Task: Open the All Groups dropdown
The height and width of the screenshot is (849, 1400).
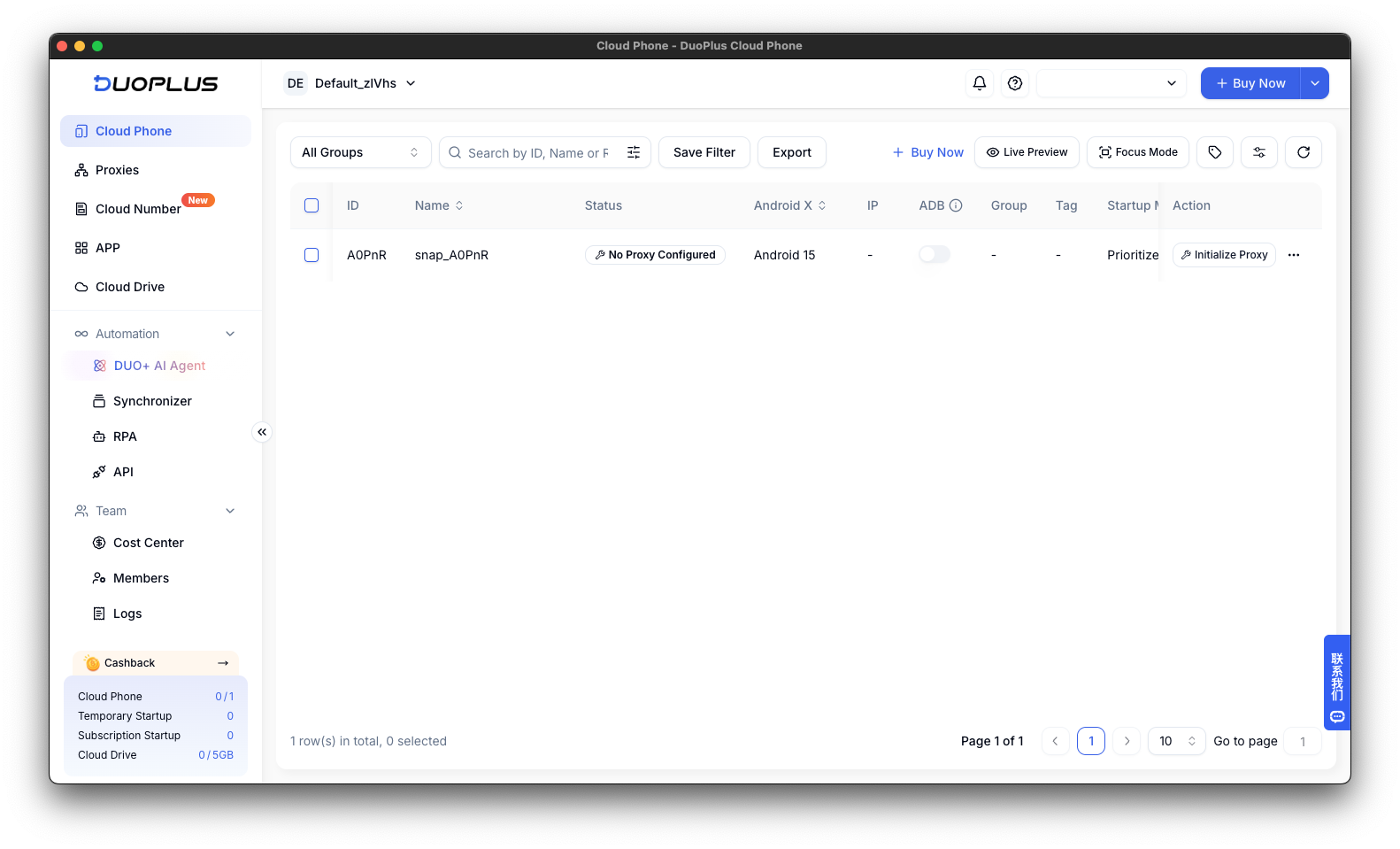Action: (x=361, y=152)
